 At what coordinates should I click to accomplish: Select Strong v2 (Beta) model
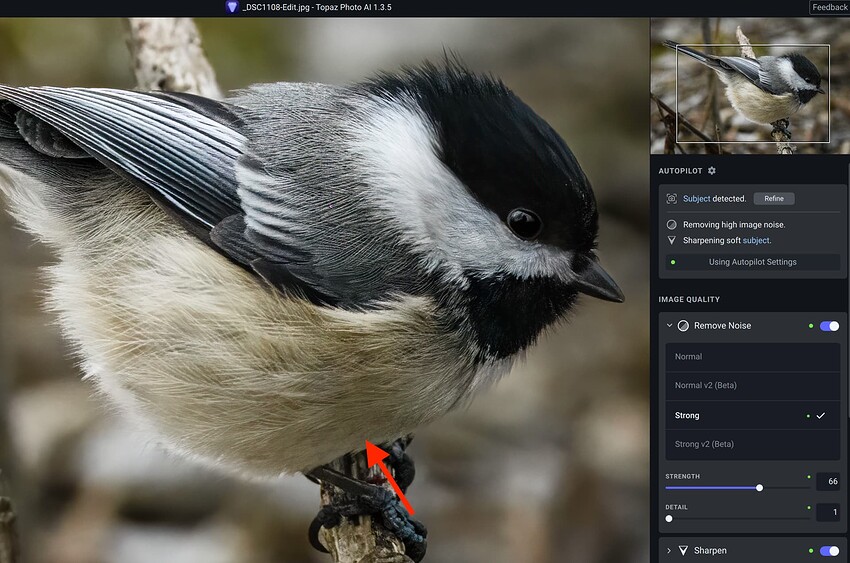click(x=752, y=444)
